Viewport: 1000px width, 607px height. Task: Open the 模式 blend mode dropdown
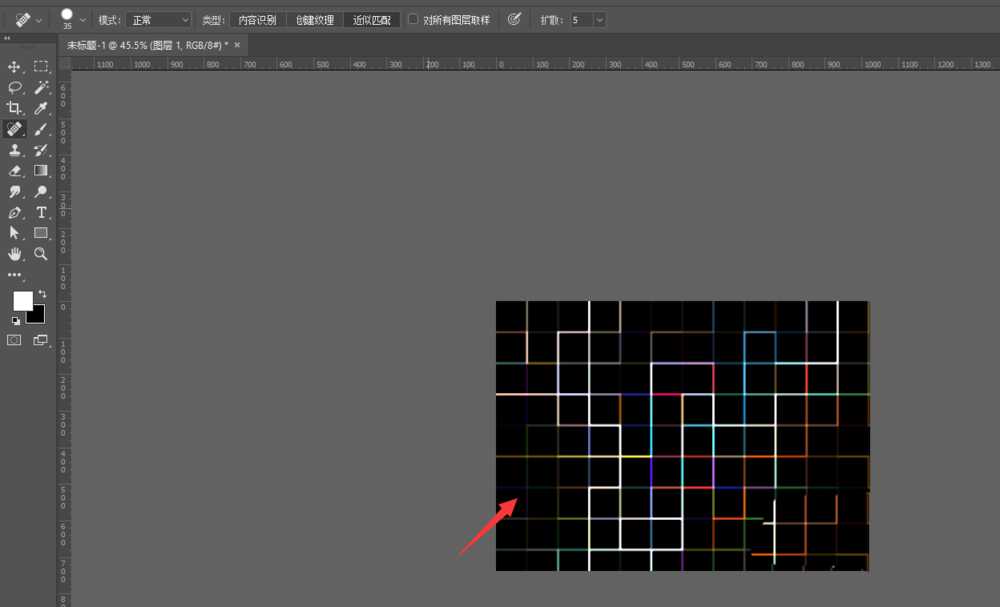pos(158,20)
